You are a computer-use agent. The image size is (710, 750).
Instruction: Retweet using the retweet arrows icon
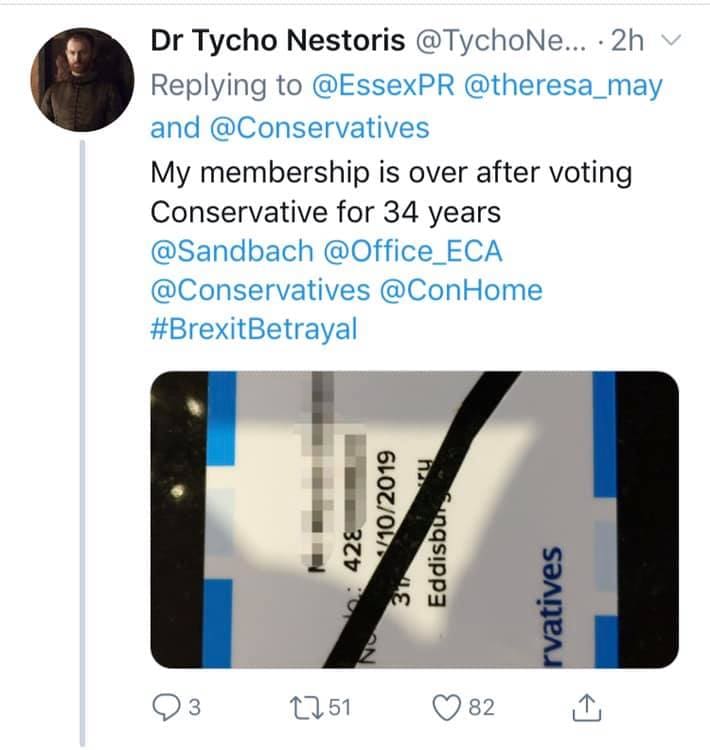point(306,706)
